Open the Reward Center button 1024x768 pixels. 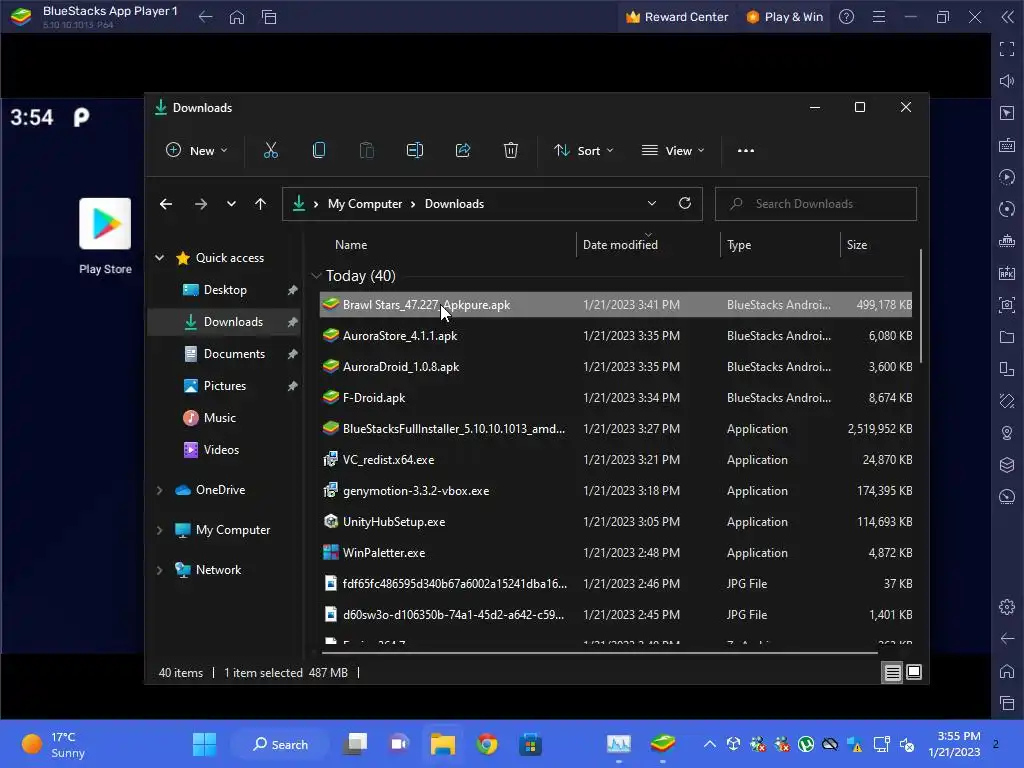tap(676, 17)
